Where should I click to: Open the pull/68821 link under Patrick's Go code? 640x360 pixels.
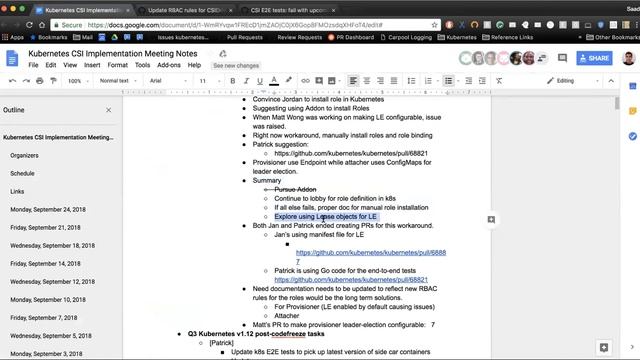[x=351, y=280]
